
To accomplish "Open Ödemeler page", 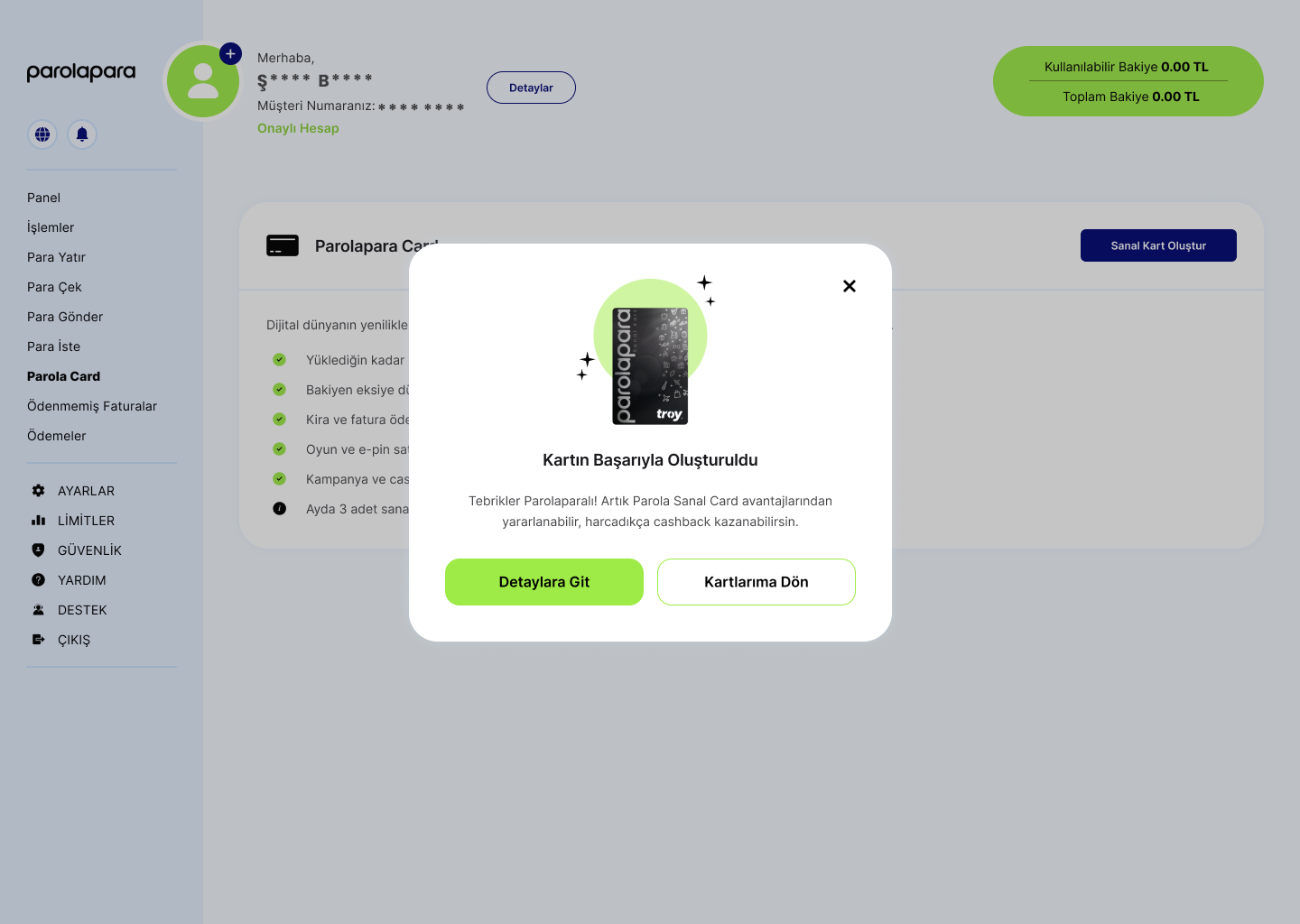I will click(x=57, y=436).
